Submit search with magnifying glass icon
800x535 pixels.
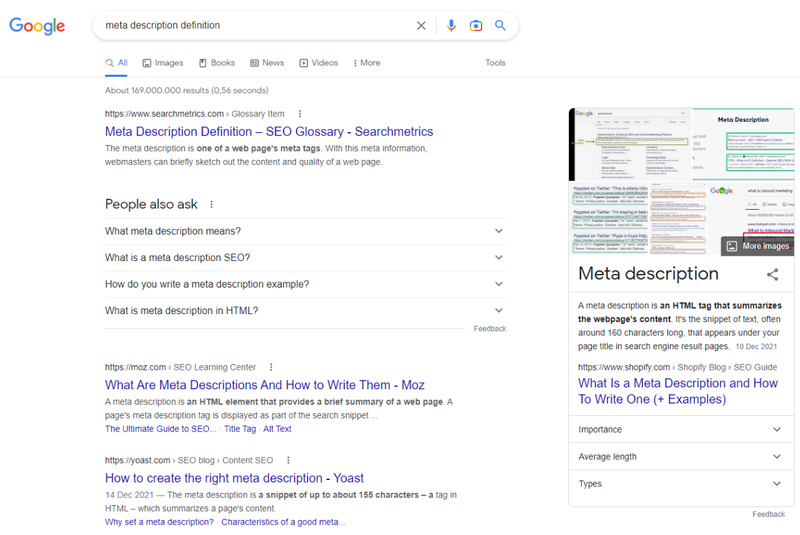pyautogui.click(x=500, y=25)
